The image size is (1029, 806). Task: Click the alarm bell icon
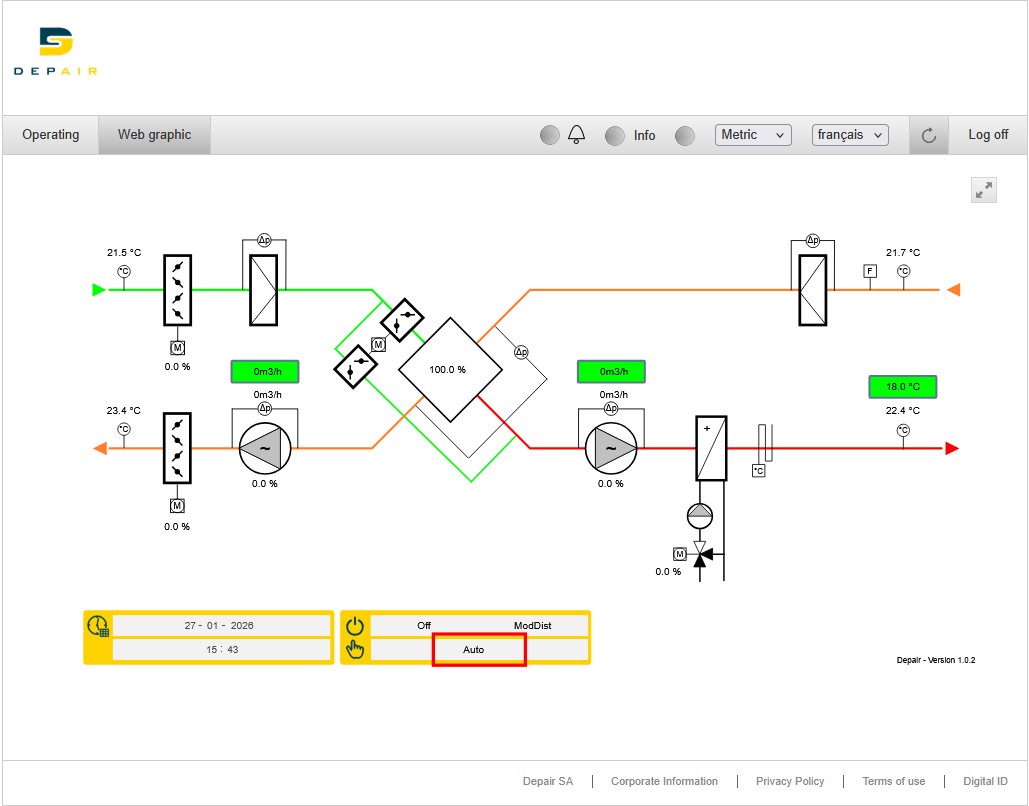pos(576,135)
